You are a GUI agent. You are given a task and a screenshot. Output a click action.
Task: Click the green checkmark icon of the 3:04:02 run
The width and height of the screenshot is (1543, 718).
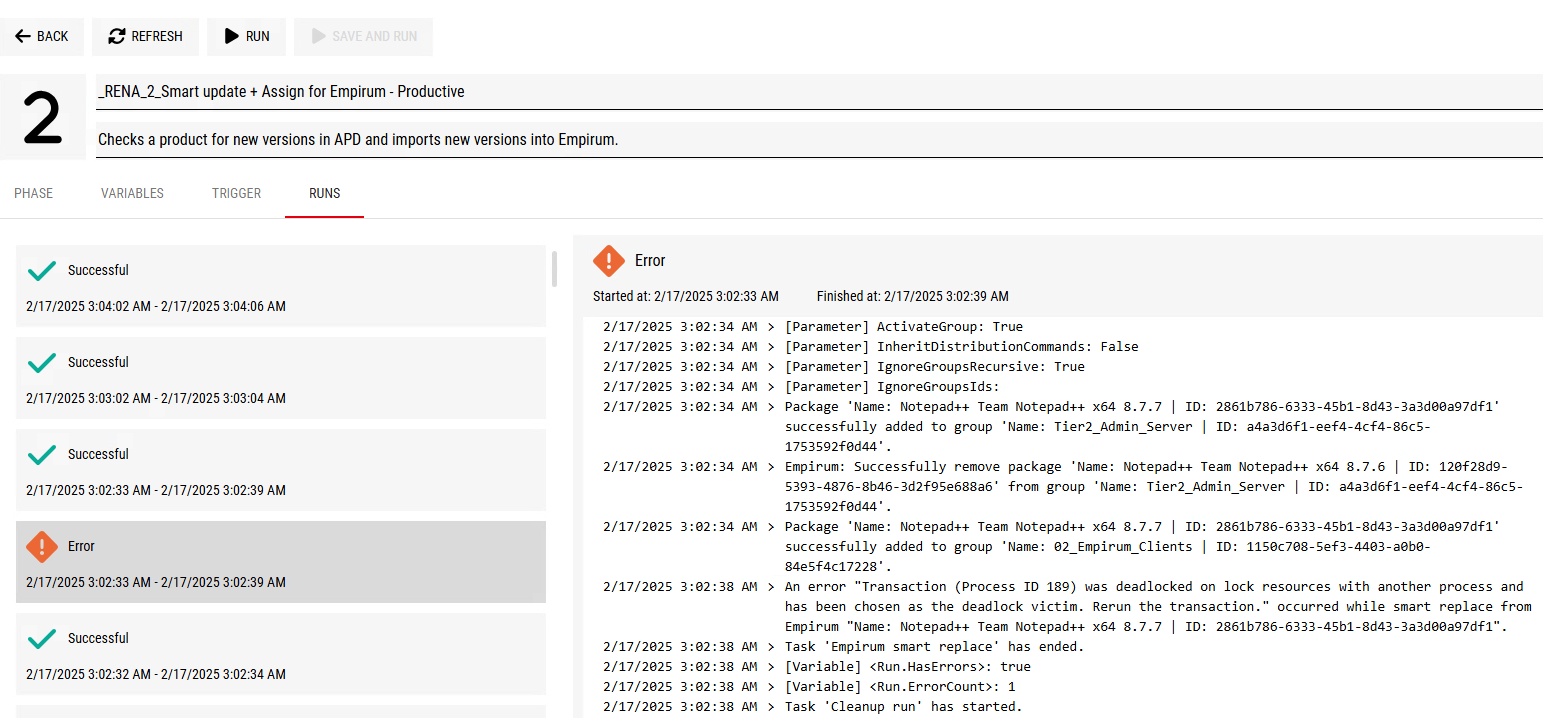pyautogui.click(x=42, y=270)
